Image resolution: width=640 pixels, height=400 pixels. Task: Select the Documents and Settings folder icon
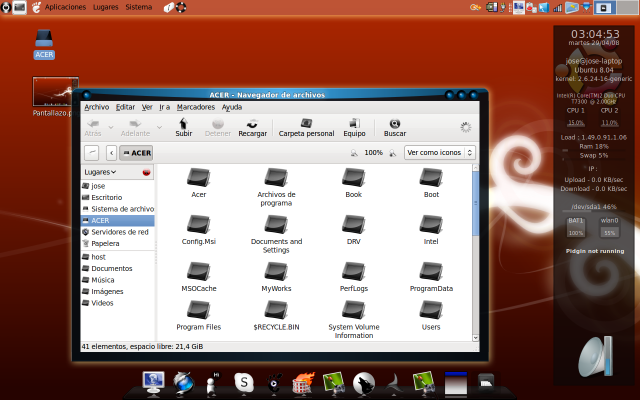276,224
